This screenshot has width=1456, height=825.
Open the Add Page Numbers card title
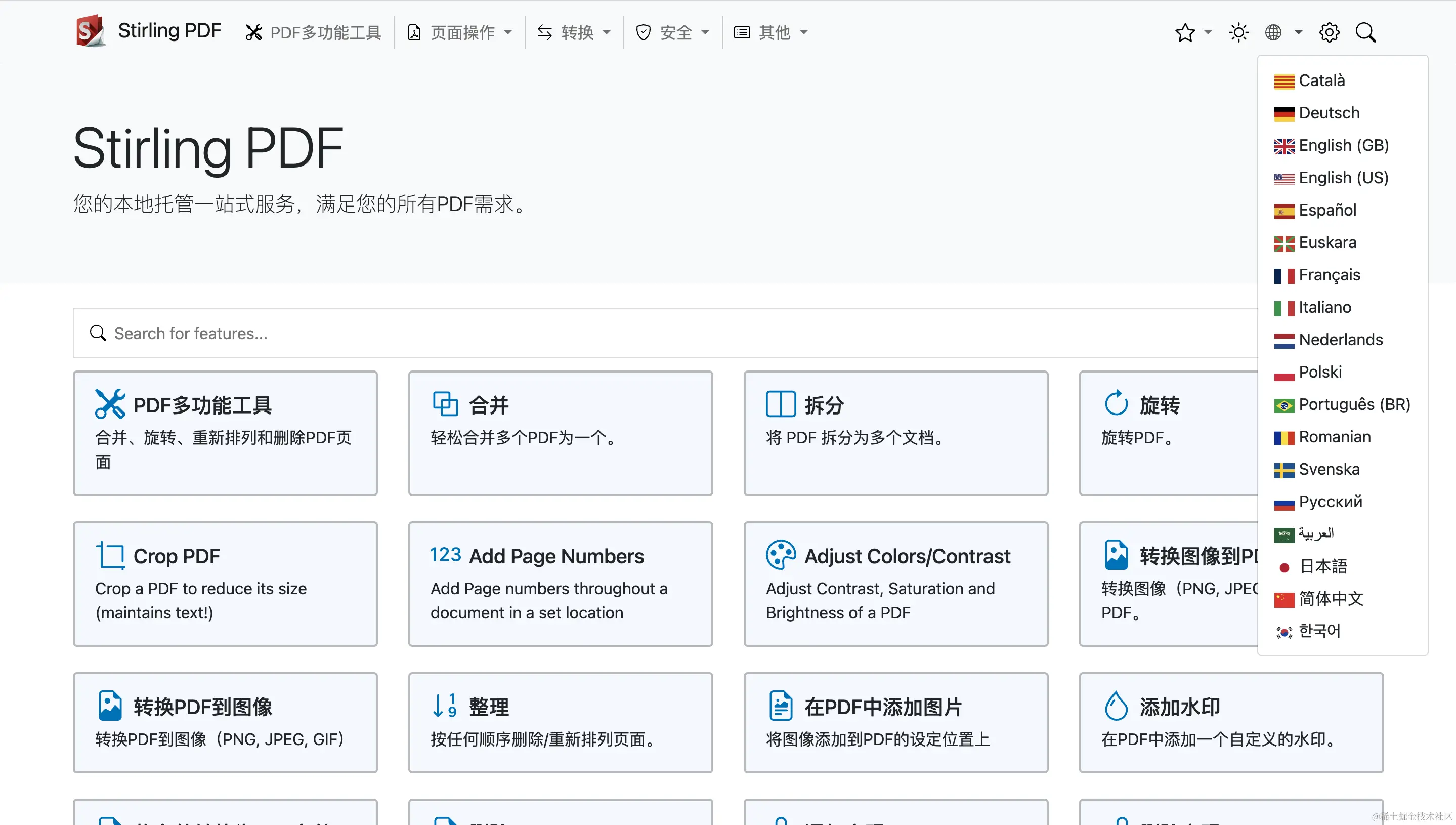tap(556, 556)
